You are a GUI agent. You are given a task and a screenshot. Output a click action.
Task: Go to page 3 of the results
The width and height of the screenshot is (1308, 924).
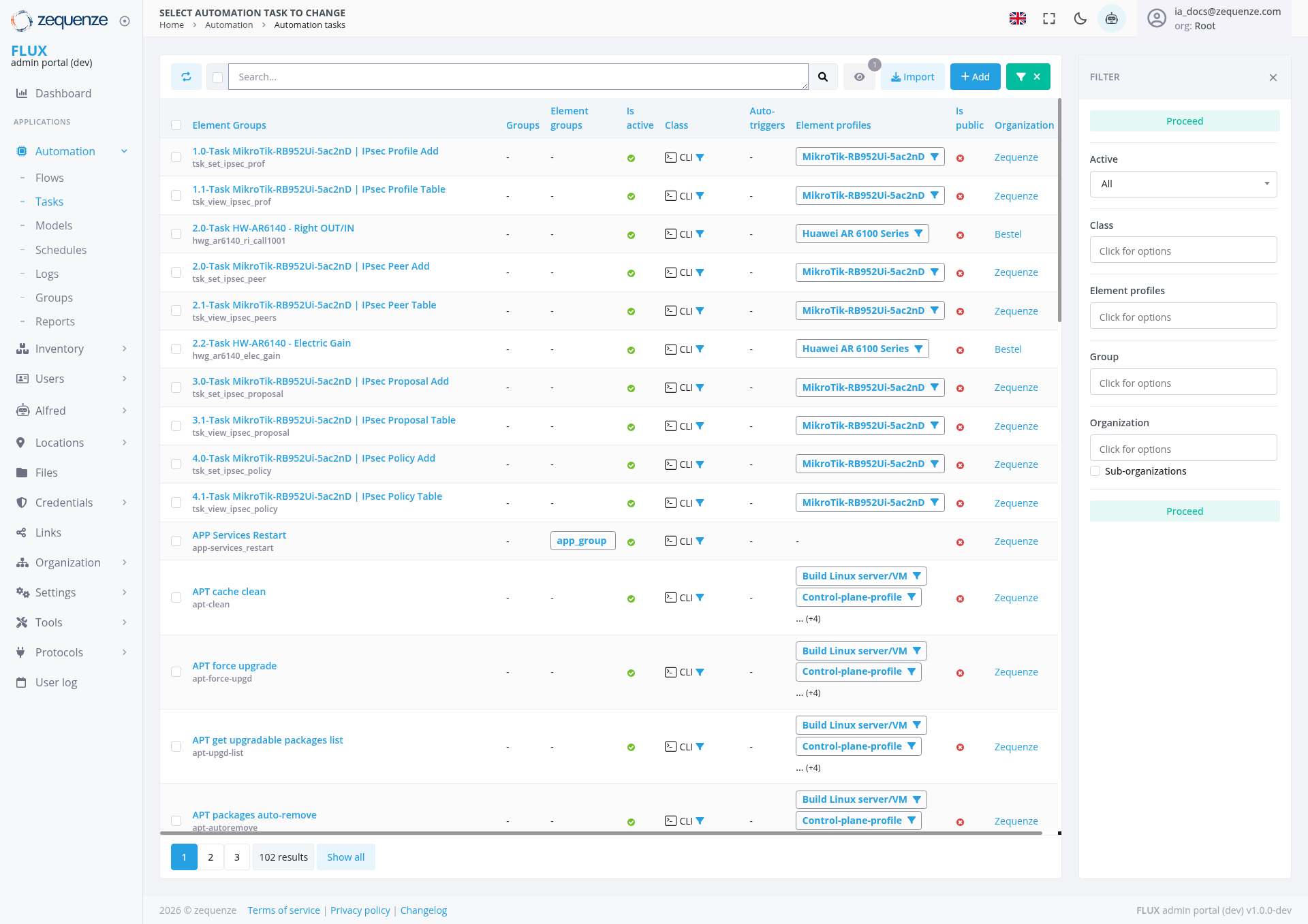click(x=236, y=857)
